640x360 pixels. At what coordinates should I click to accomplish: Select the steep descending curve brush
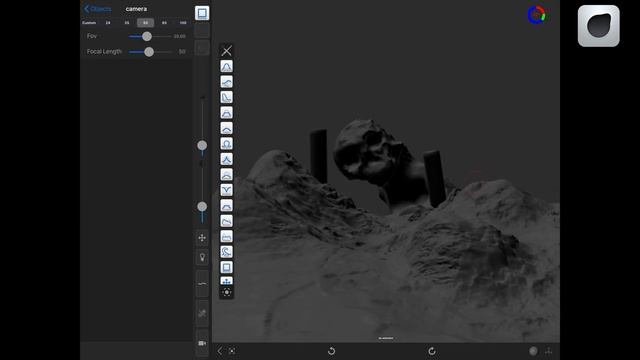tap(227, 98)
